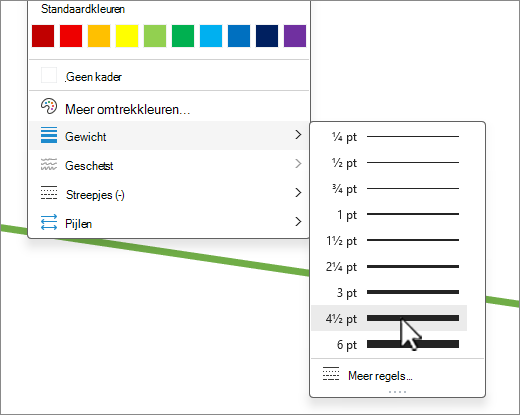Choose the 1 pt line weight
The height and width of the screenshot is (415, 520).
(x=389, y=214)
